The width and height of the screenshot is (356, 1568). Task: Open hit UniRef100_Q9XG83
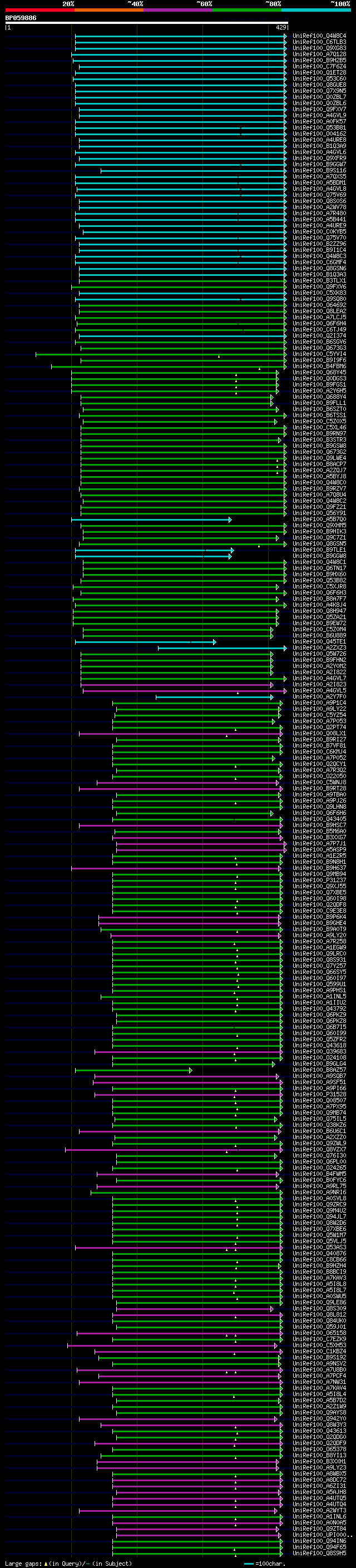point(319,48)
